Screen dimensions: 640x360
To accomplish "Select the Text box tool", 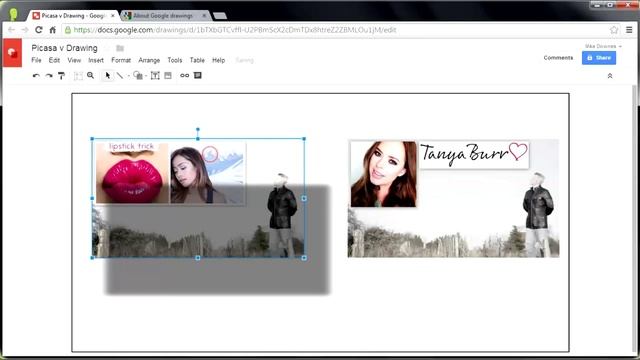I will tap(155, 76).
